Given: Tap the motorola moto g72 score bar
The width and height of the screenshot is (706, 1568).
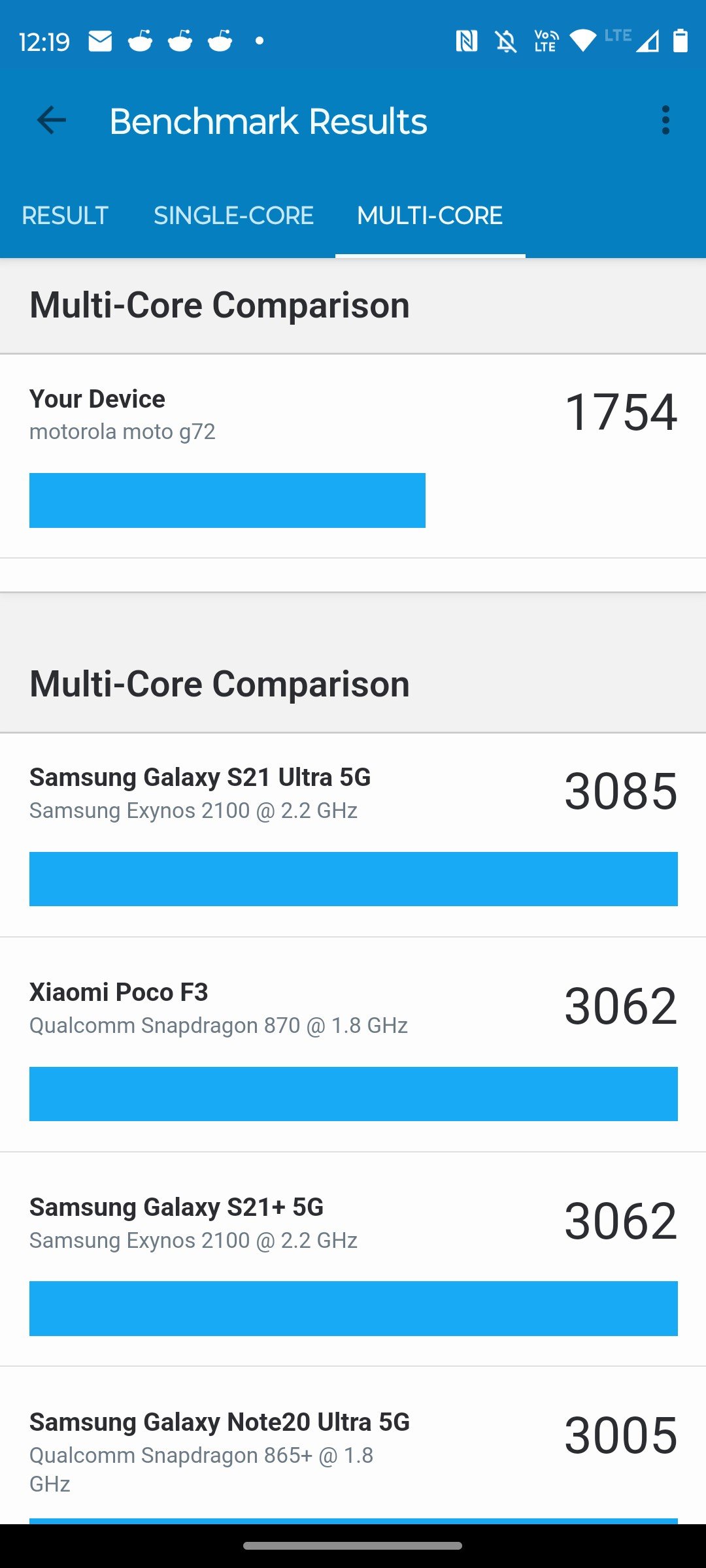Looking at the screenshot, I should (x=227, y=500).
